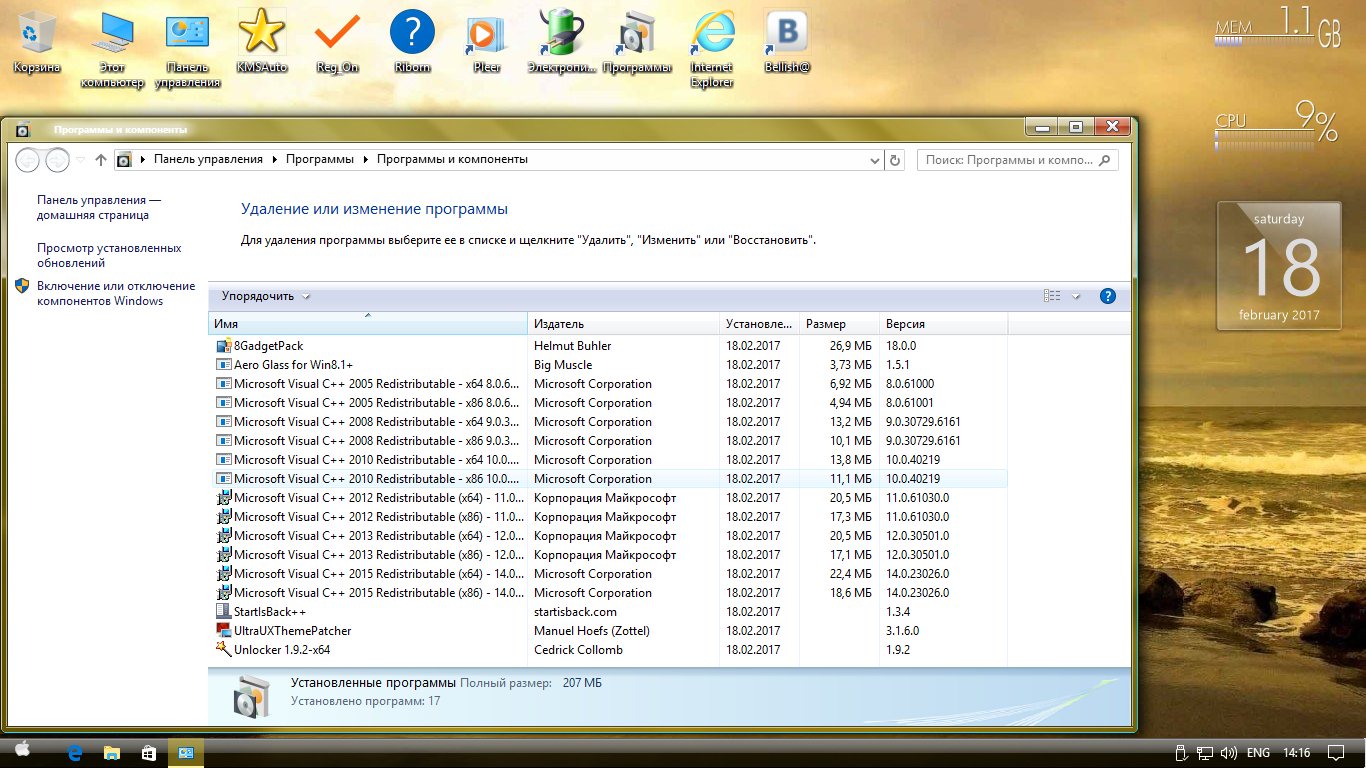Sort by Версия column header
This screenshot has height=768, width=1366.
943,324
